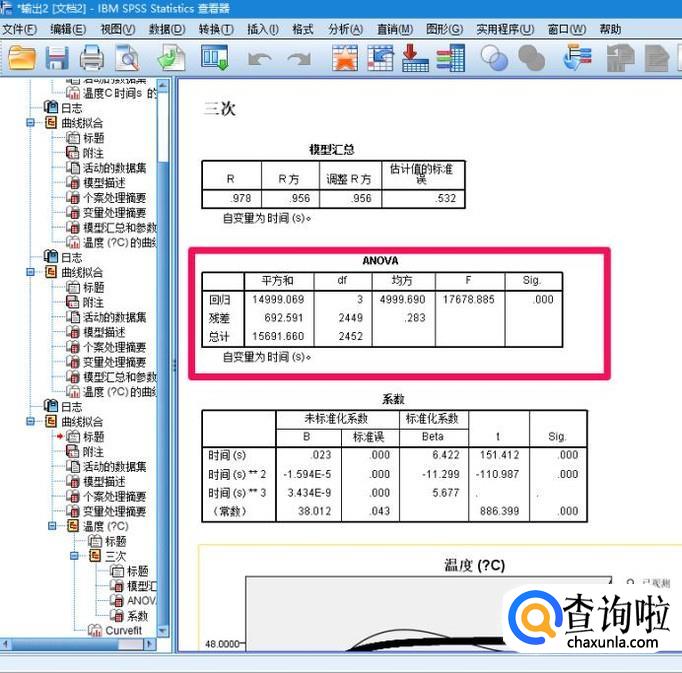
Task: Click the colored outline bars toolbar icon
Action: [x=577, y=57]
